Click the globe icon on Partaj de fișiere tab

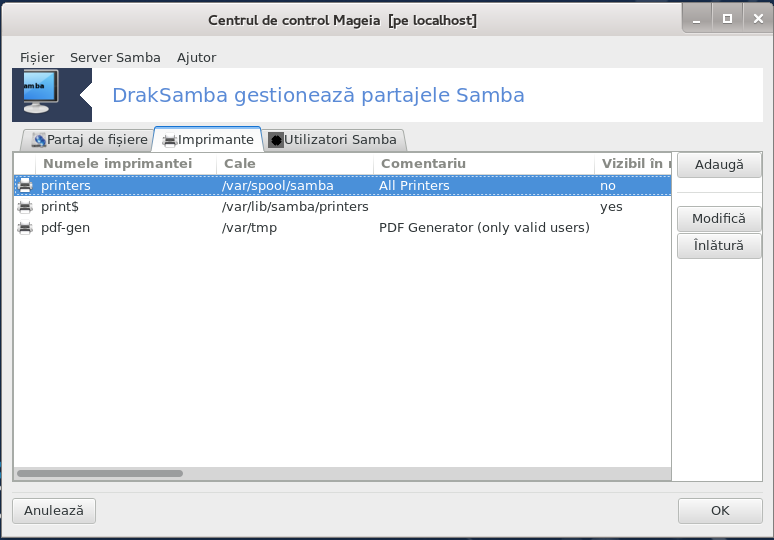pos(39,140)
